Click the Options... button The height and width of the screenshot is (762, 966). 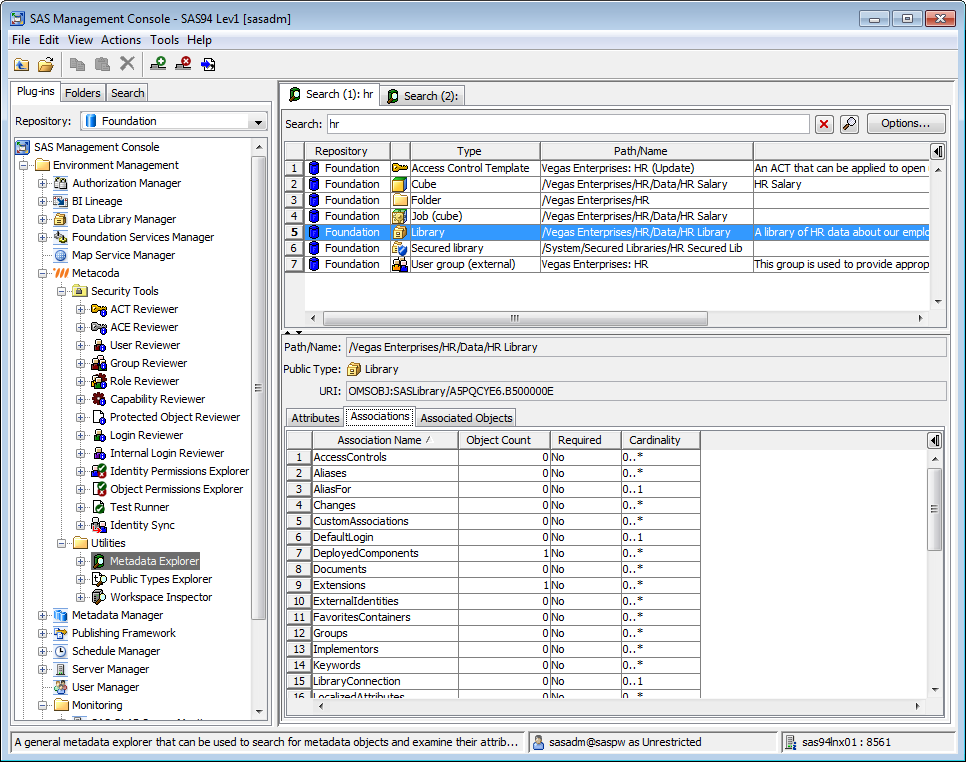click(906, 124)
